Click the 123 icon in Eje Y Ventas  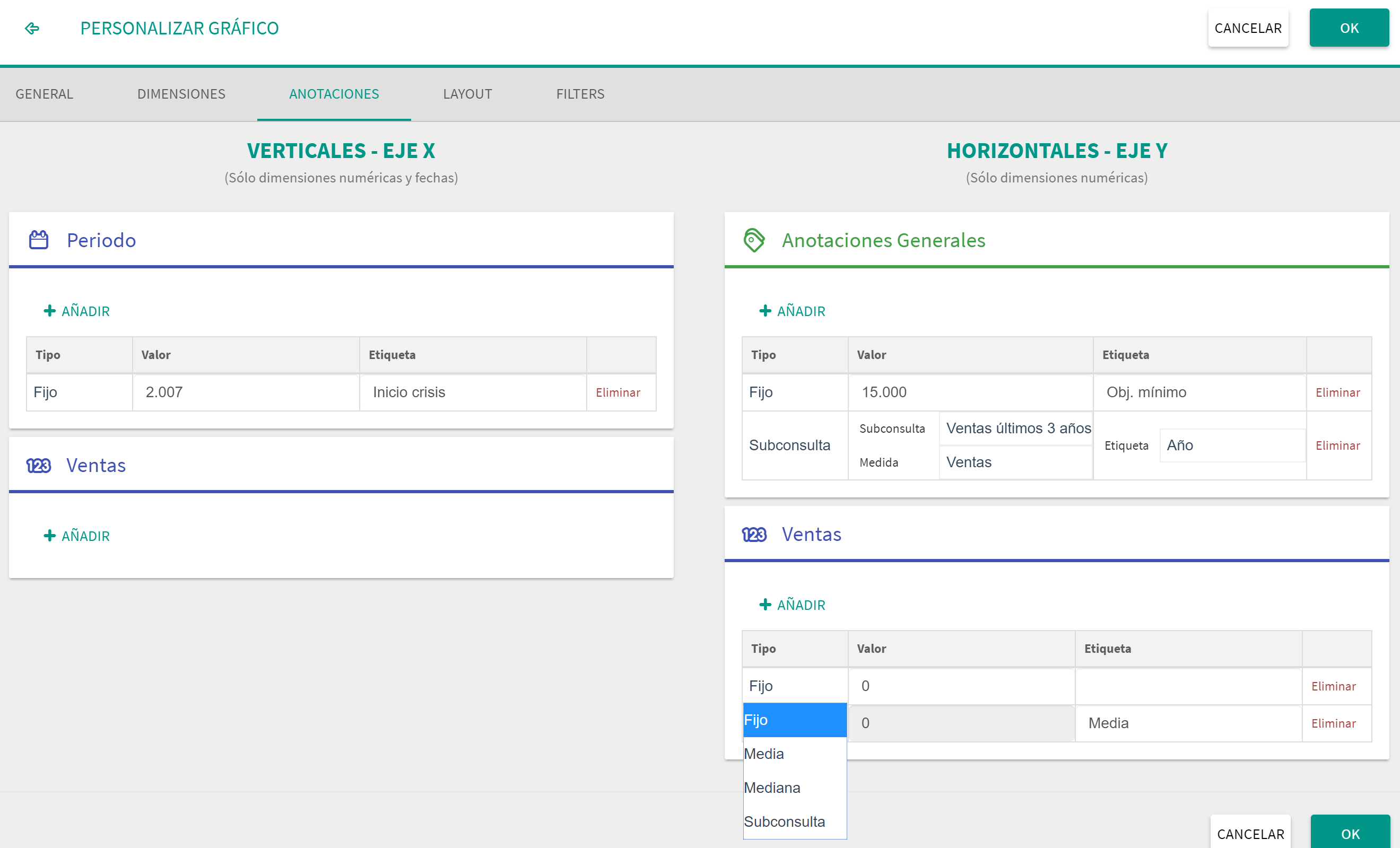click(x=754, y=534)
